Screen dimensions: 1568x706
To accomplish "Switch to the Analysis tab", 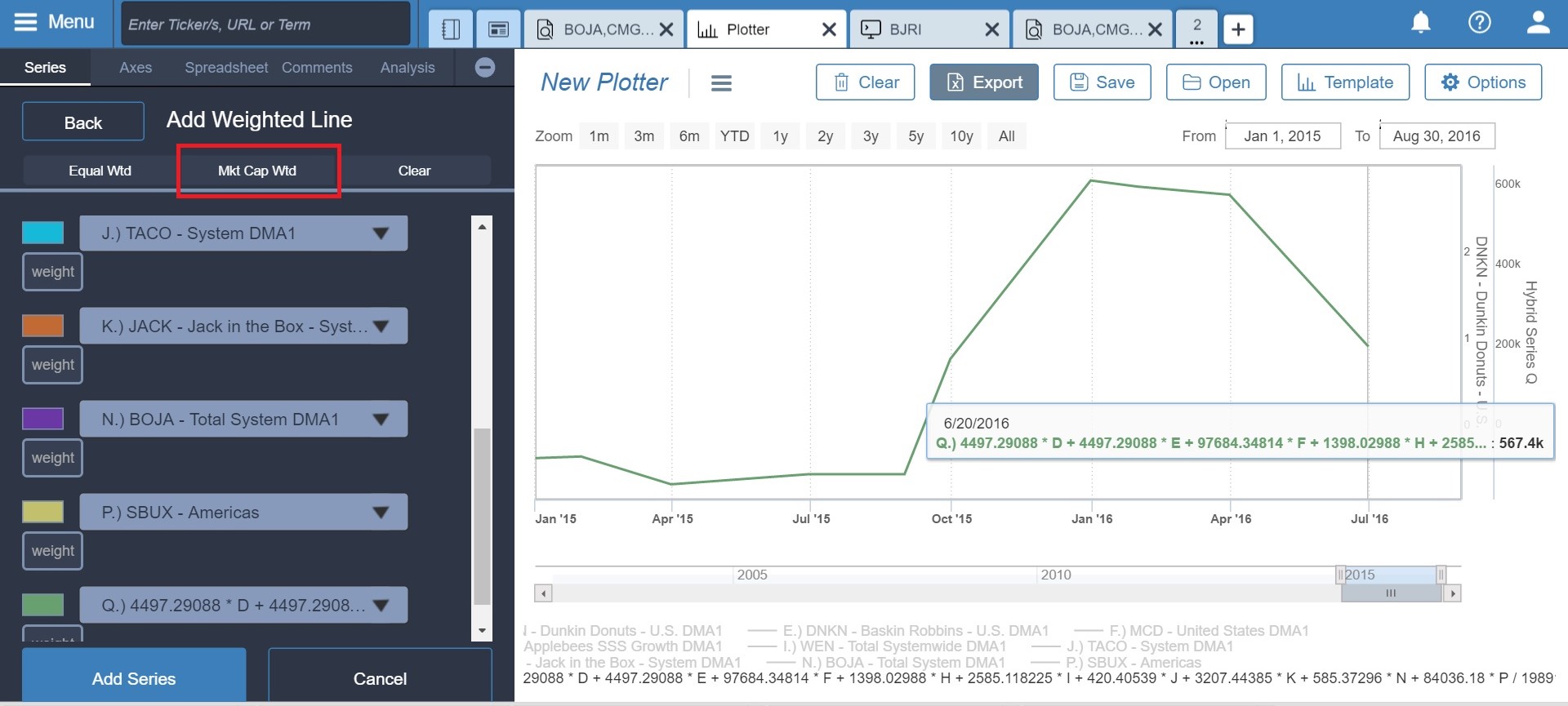I will 408,68.
